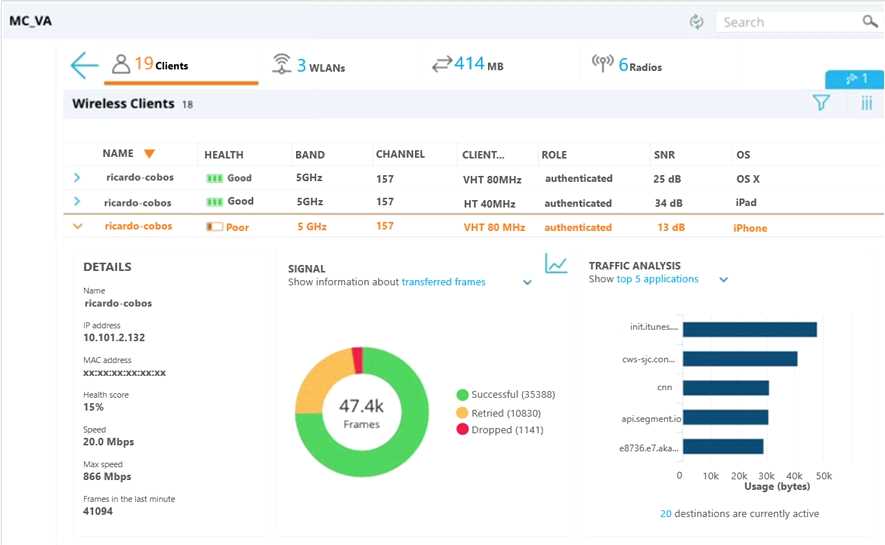Screen dimensions: 885x545
Task: Click the back arrow icon
Action: point(84,66)
